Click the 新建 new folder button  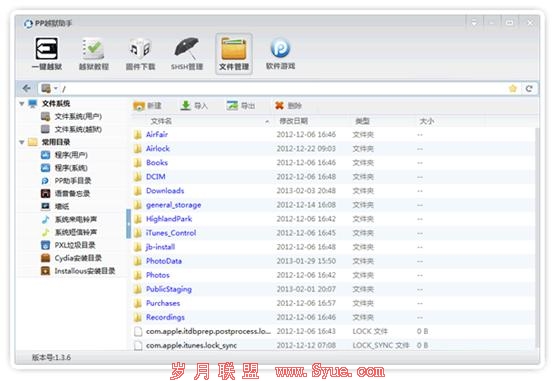coord(147,105)
